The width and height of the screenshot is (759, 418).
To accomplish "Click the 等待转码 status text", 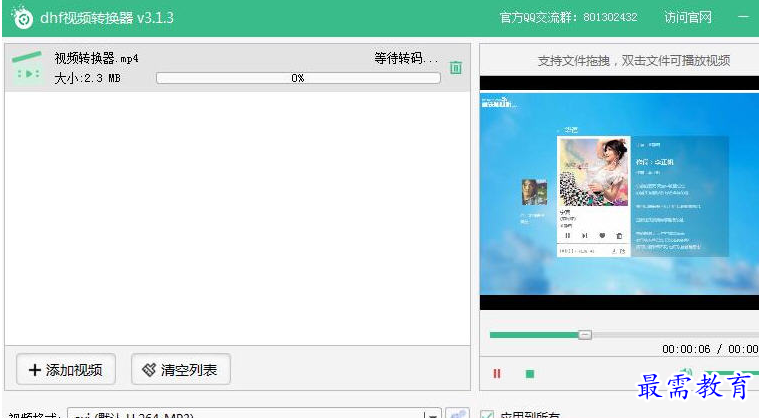I will pyautogui.click(x=405, y=59).
